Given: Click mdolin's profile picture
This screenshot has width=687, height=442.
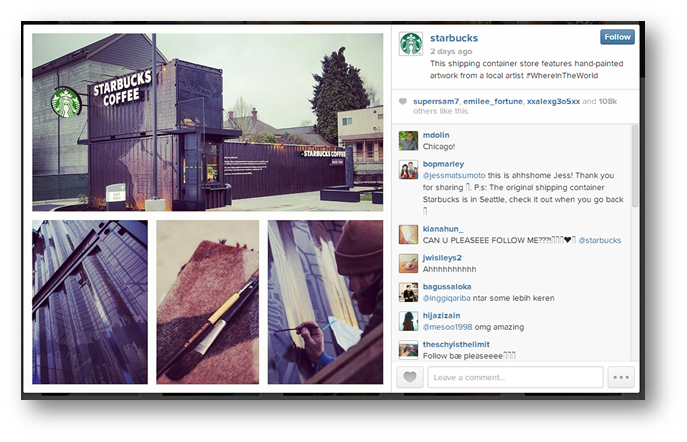Looking at the screenshot, I should point(408,141).
